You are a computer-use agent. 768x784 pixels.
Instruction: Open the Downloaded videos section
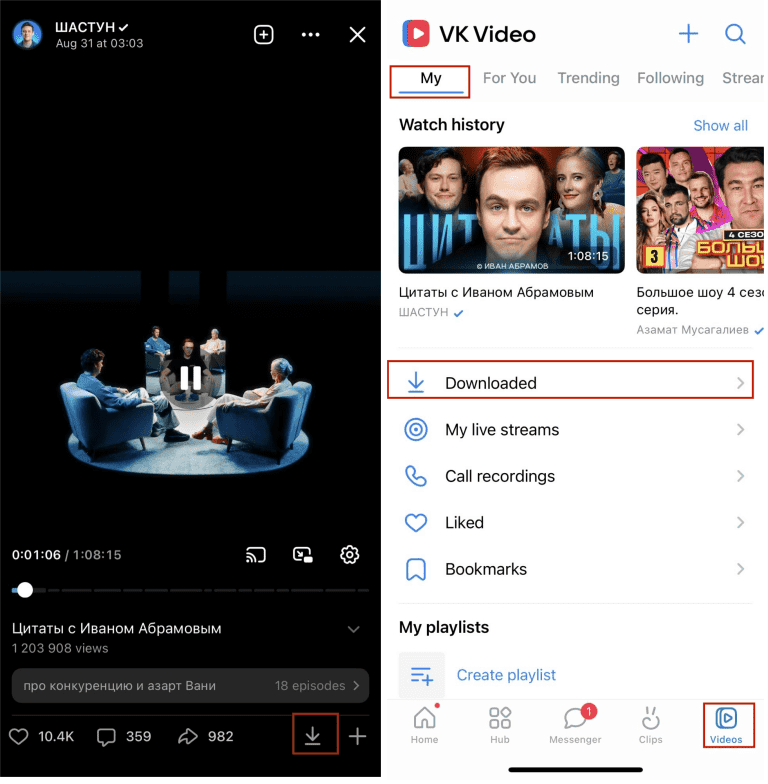570,383
